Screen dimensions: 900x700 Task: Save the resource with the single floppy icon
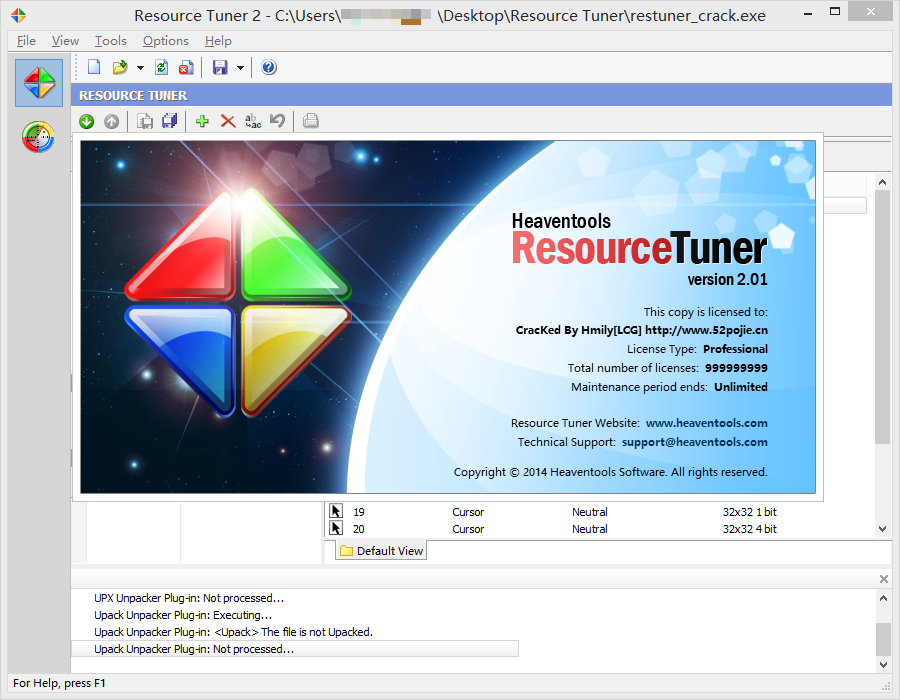coord(145,121)
